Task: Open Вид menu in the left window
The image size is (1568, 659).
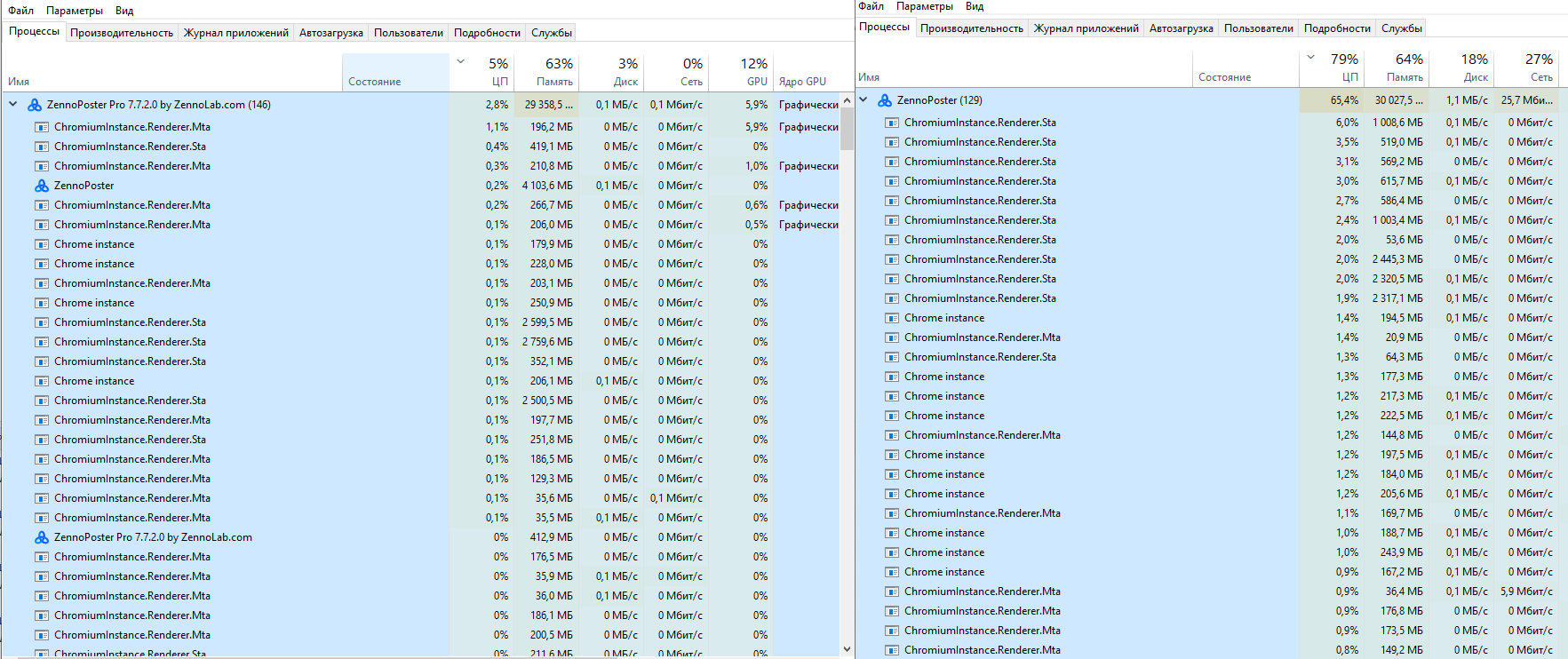Action: [x=124, y=11]
